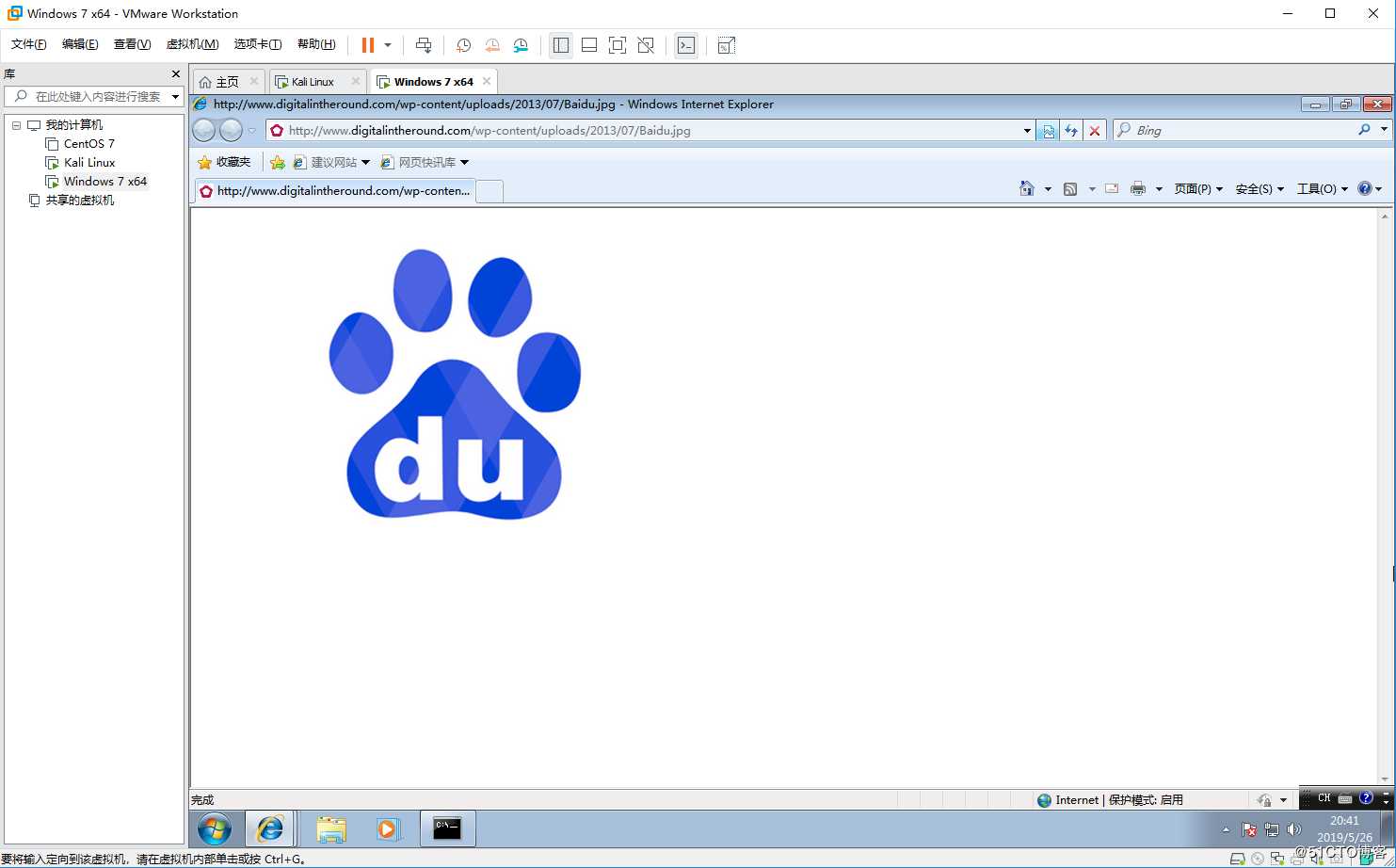1396x868 pixels.
Task: Toggle the library sidebar view
Action: pyautogui.click(x=561, y=45)
